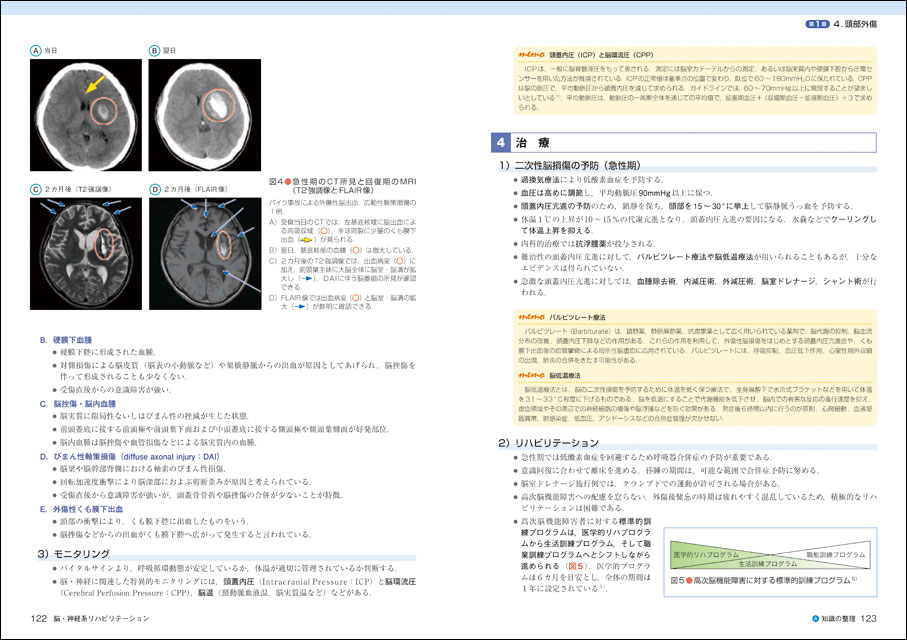The image size is (907, 640).
Task: Click the circled D label for FLAIR像
Action: click(155, 187)
